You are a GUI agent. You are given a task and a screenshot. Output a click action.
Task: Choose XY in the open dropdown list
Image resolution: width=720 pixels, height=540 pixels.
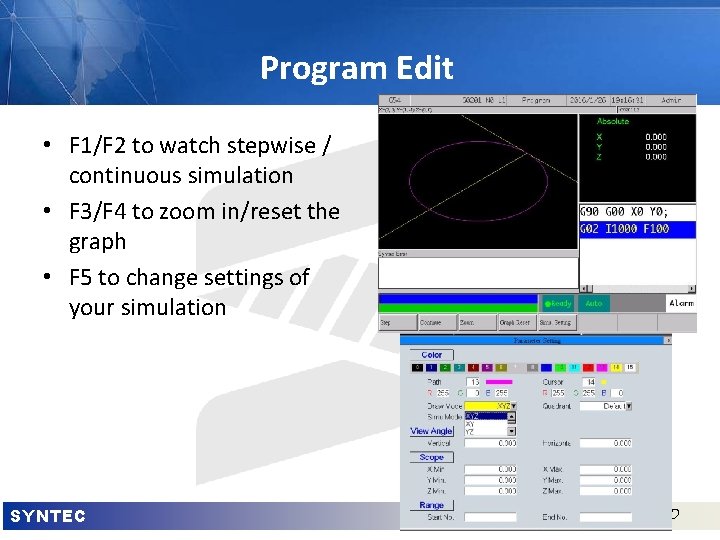pos(486,424)
